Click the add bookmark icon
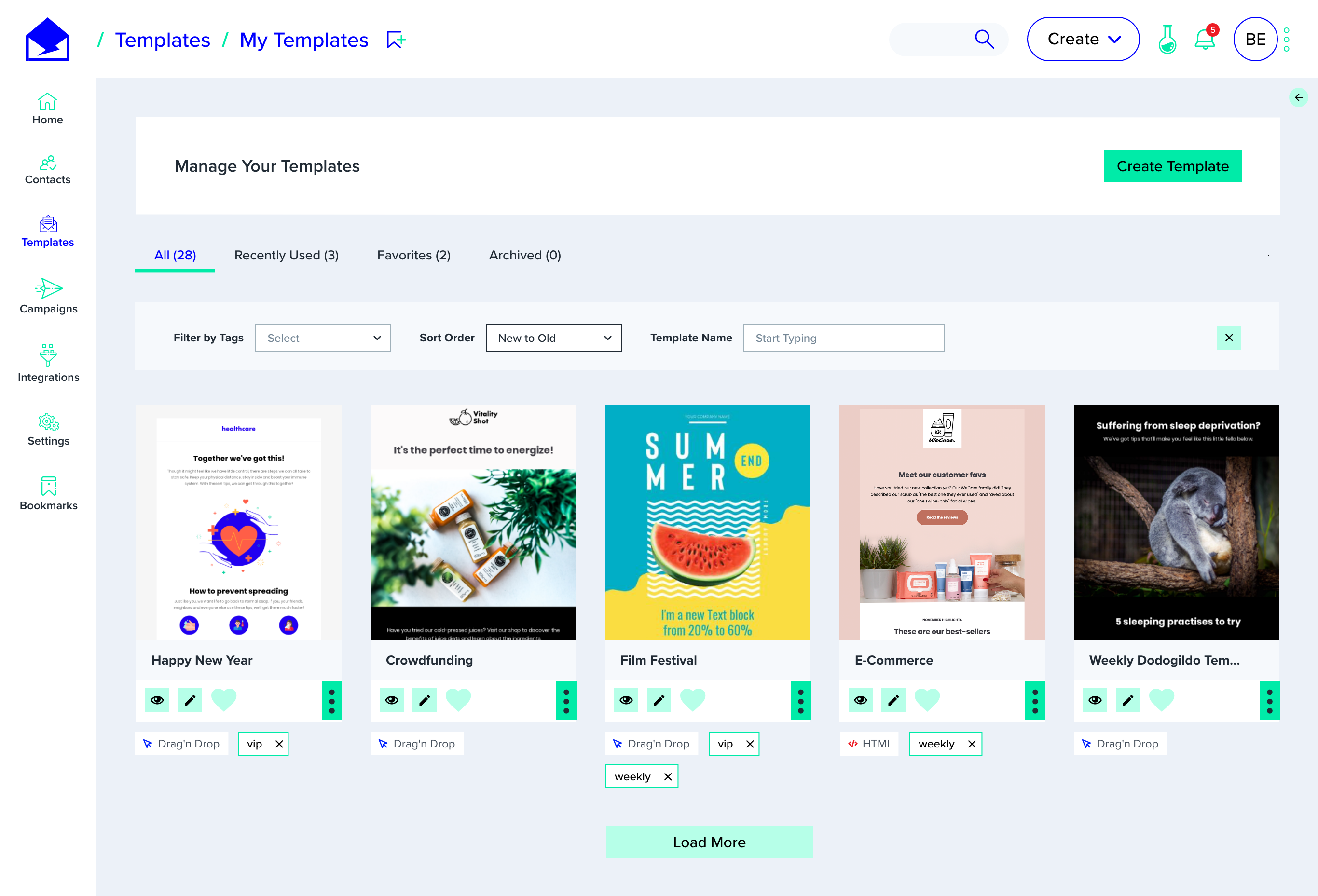Viewport: 1318px width, 896px height. click(x=396, y=40)
